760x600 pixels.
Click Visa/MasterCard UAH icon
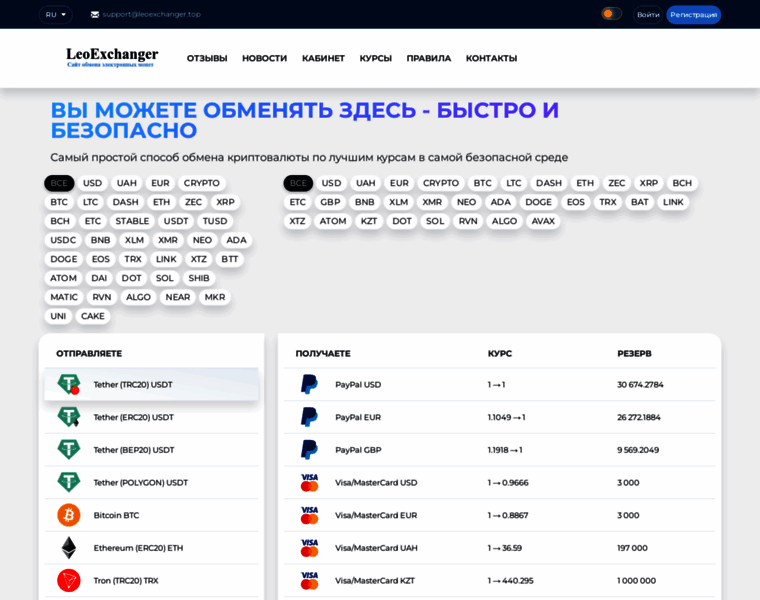click(x=309, y=548)
